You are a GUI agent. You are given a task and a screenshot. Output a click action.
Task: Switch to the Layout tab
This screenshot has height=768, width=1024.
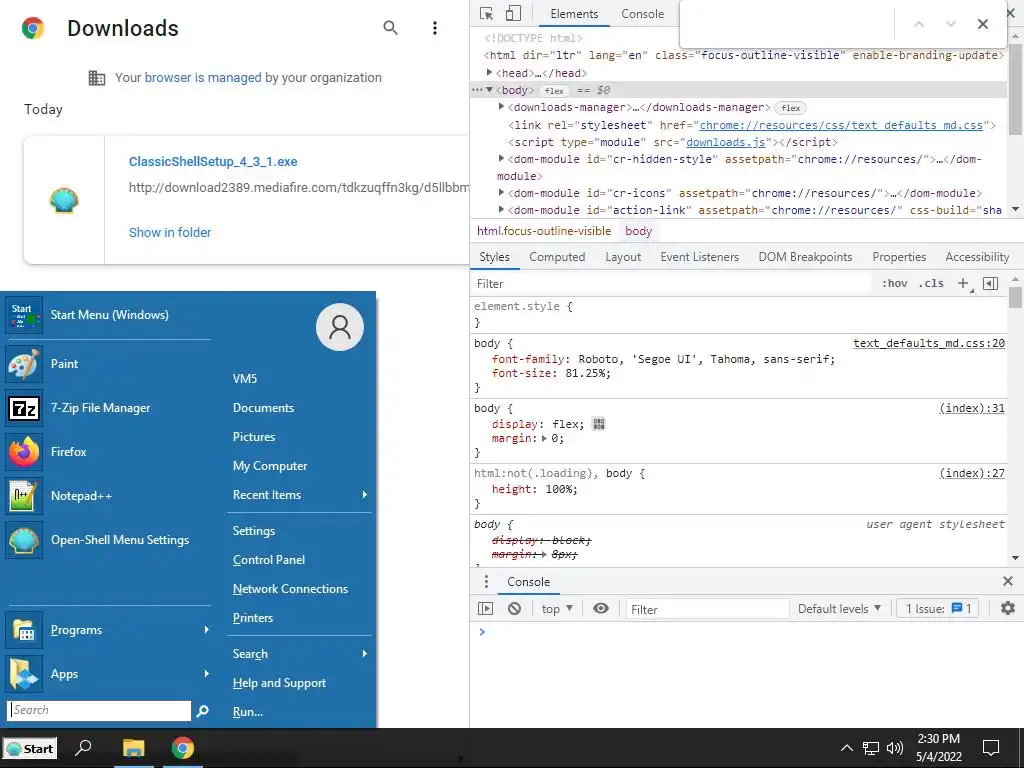623,257
